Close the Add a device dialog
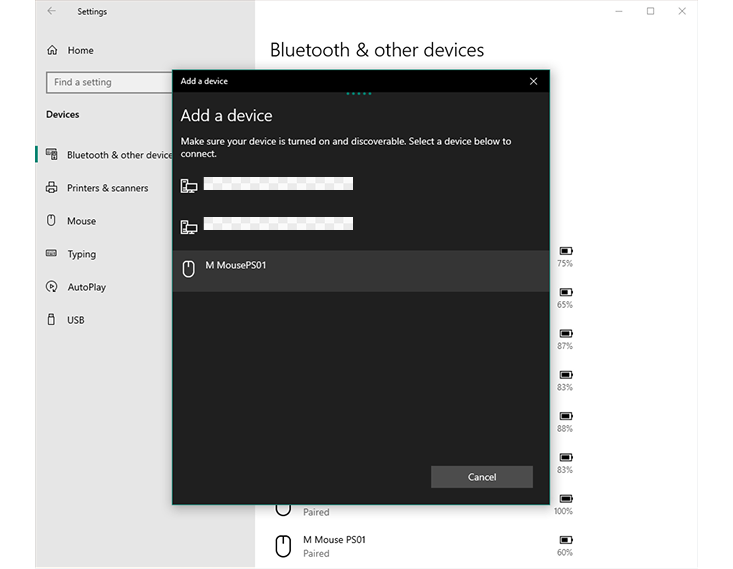The height and width of the screenshot is (569, 733). (533, 81)
